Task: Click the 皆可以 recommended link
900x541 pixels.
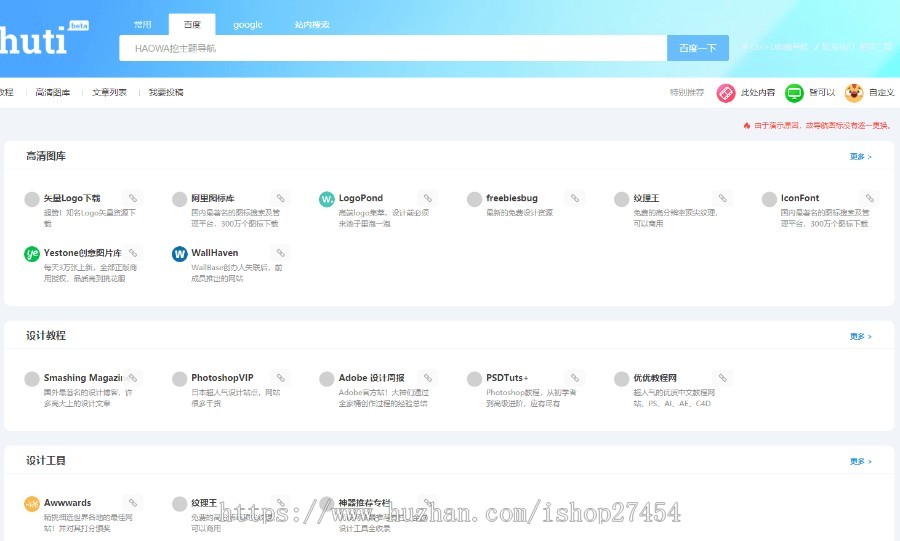Action: point(822,92)
